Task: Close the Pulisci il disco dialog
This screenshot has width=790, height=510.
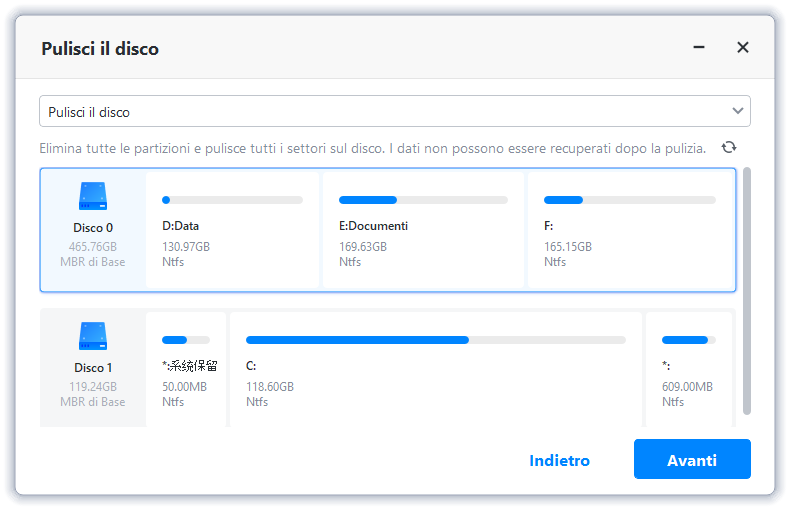Action: point(743,47)
